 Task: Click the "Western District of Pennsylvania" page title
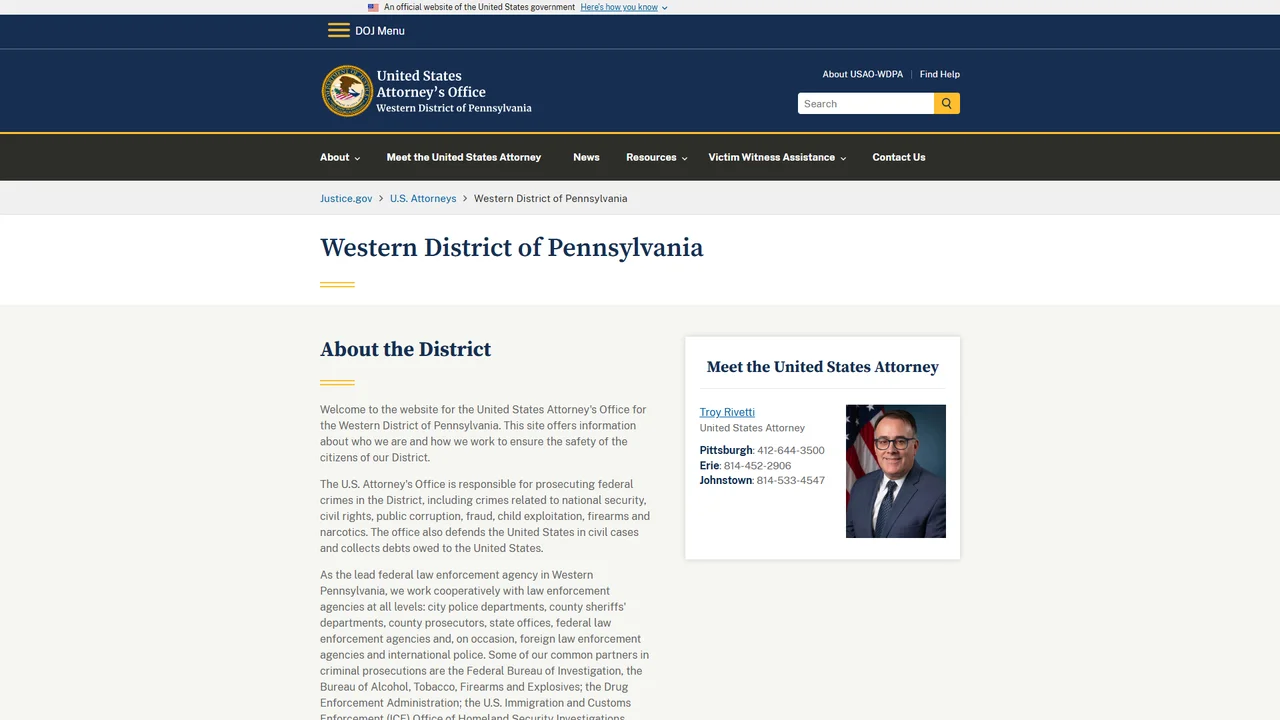[x=512, y=248]
